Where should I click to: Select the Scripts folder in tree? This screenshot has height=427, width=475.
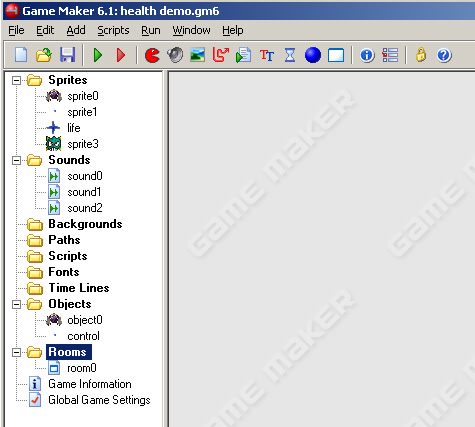pyautogui.click(x=68, y=256)
